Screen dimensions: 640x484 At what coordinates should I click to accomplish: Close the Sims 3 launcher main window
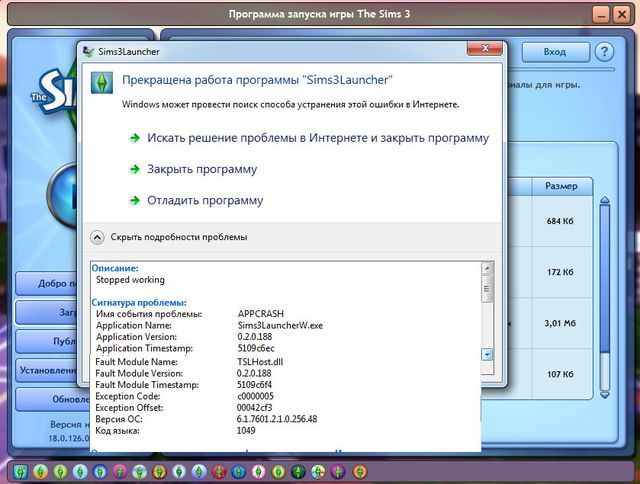coord(622,15)
